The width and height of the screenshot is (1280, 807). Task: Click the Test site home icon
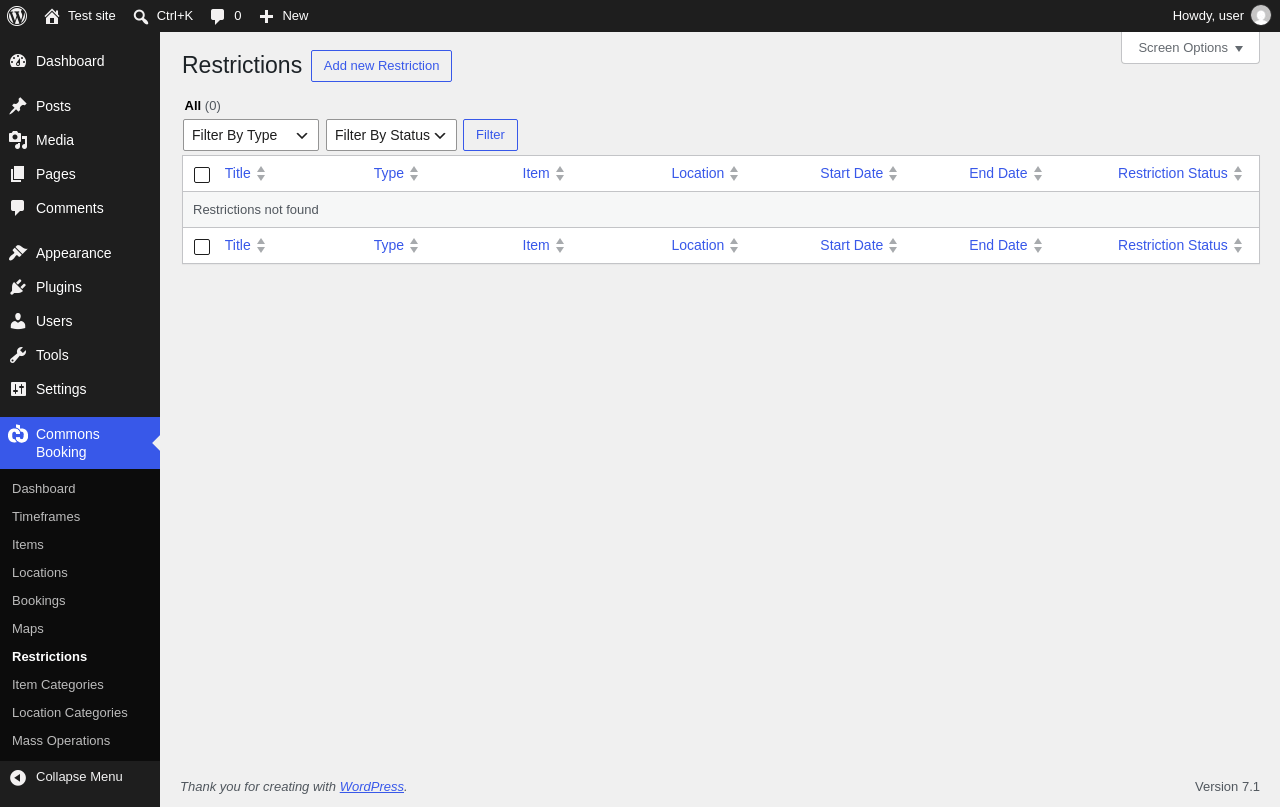tap(52, 16)
